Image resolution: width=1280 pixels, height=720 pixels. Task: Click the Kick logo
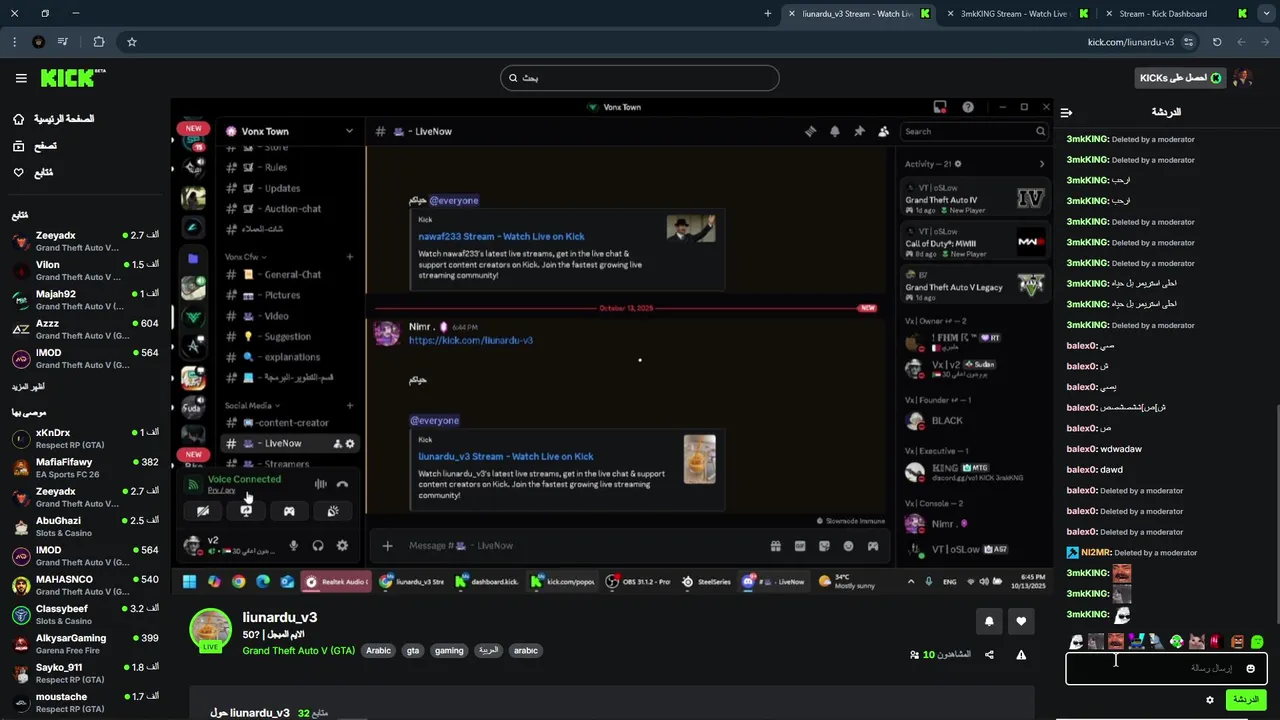coord(72,78)
